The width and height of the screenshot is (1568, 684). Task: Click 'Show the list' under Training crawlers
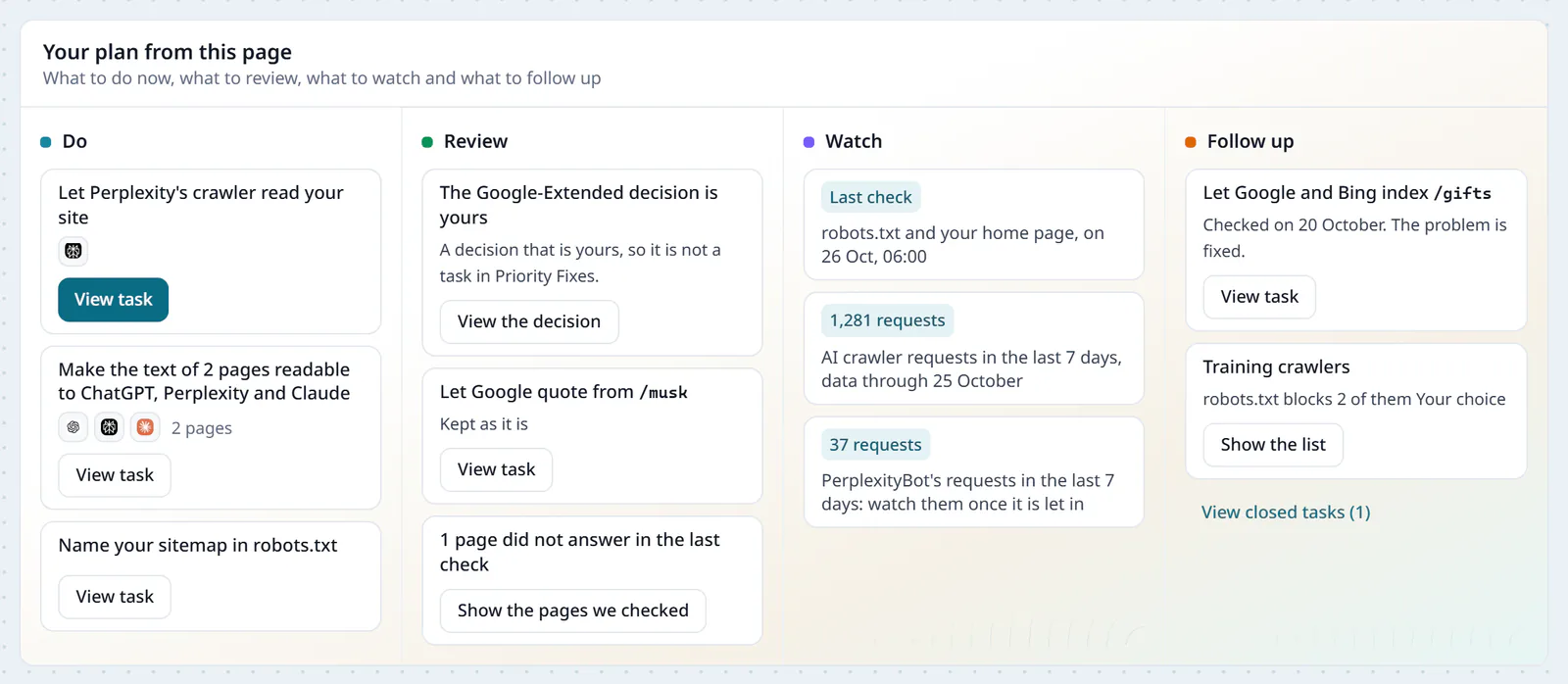pos(1273,445)
